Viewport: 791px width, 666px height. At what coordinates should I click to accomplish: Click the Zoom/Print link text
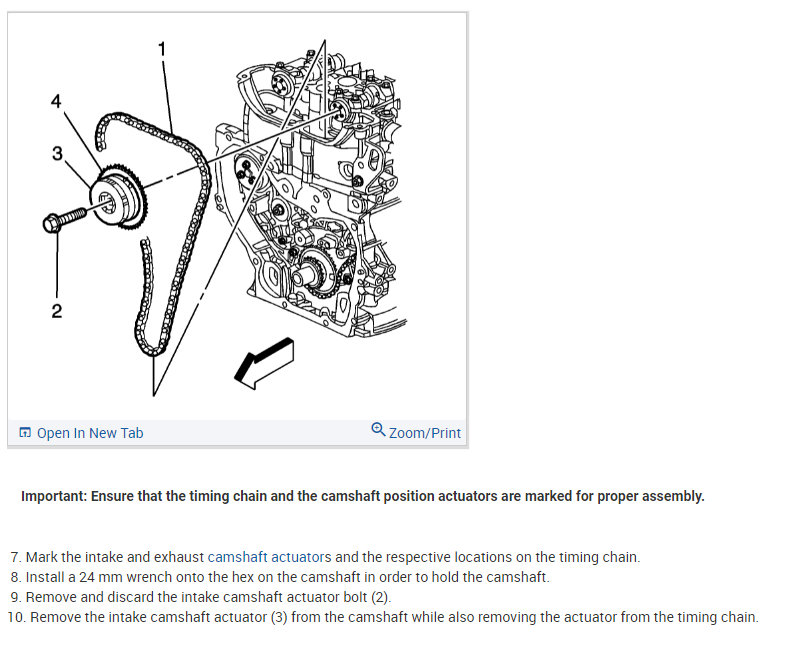click(x=425, y=433)
